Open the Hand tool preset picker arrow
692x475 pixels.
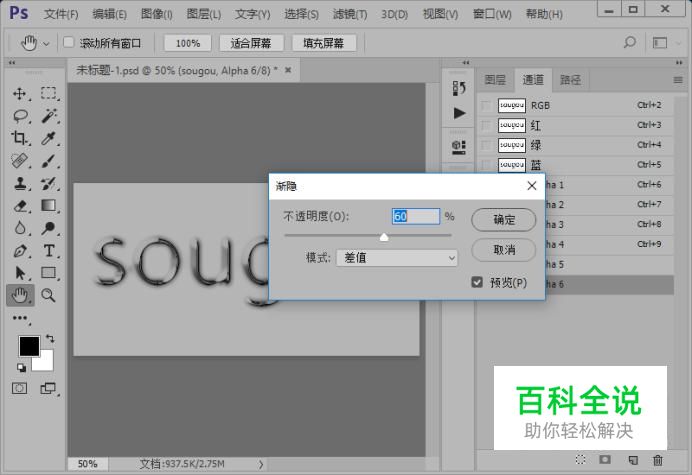pyautogui.click(x=46, y=44)
